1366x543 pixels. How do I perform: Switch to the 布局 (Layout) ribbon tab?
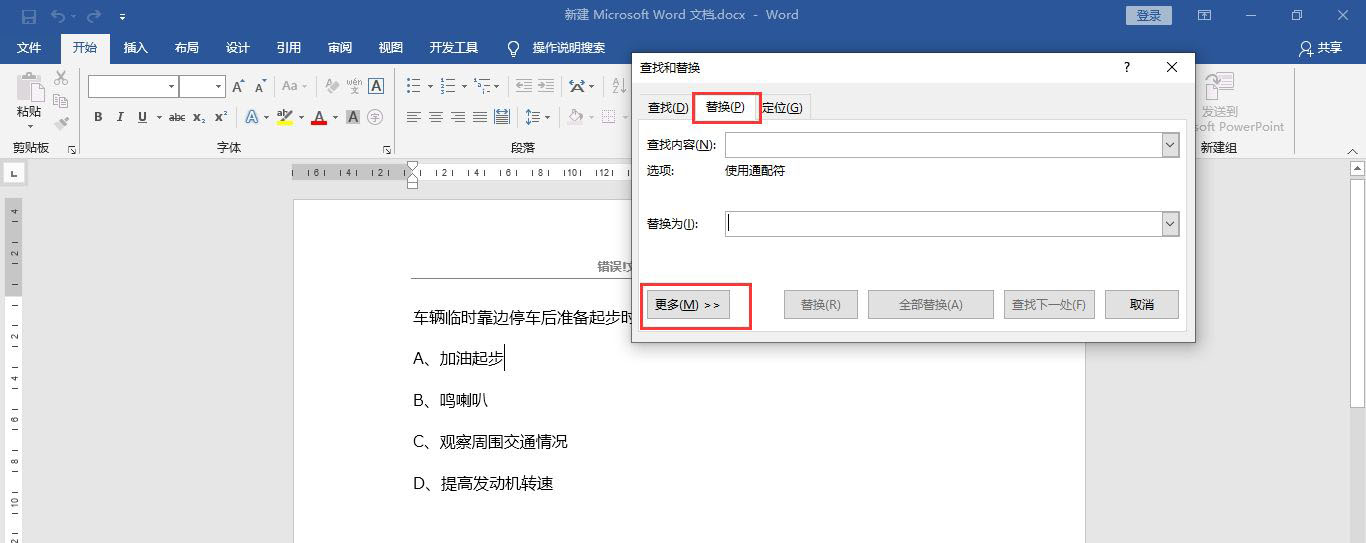coord(186,48)
